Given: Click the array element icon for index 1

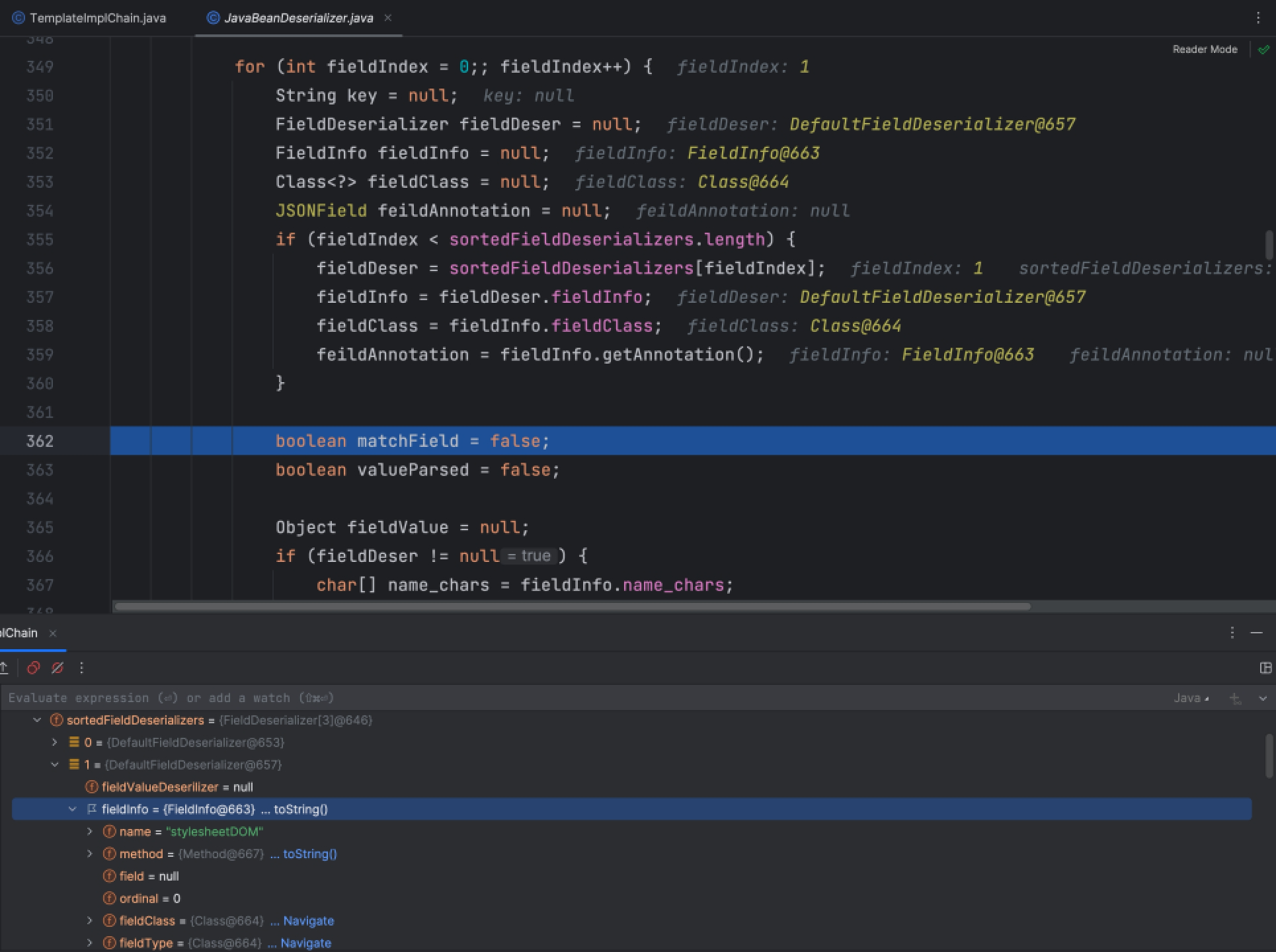Looking at the screenshot, I should coord(74,765).
